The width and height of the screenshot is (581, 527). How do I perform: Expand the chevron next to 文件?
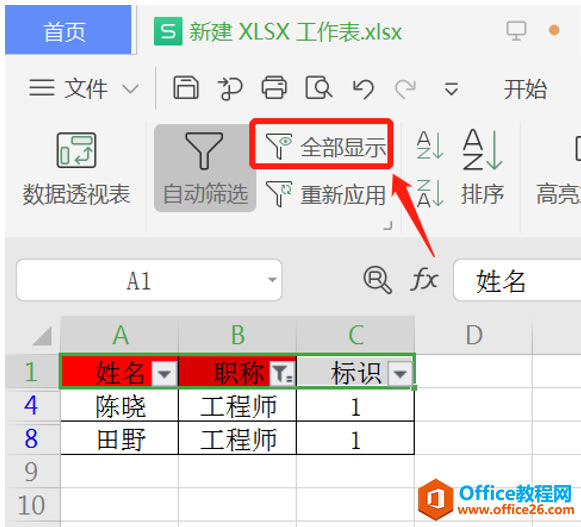coord(130,89)
